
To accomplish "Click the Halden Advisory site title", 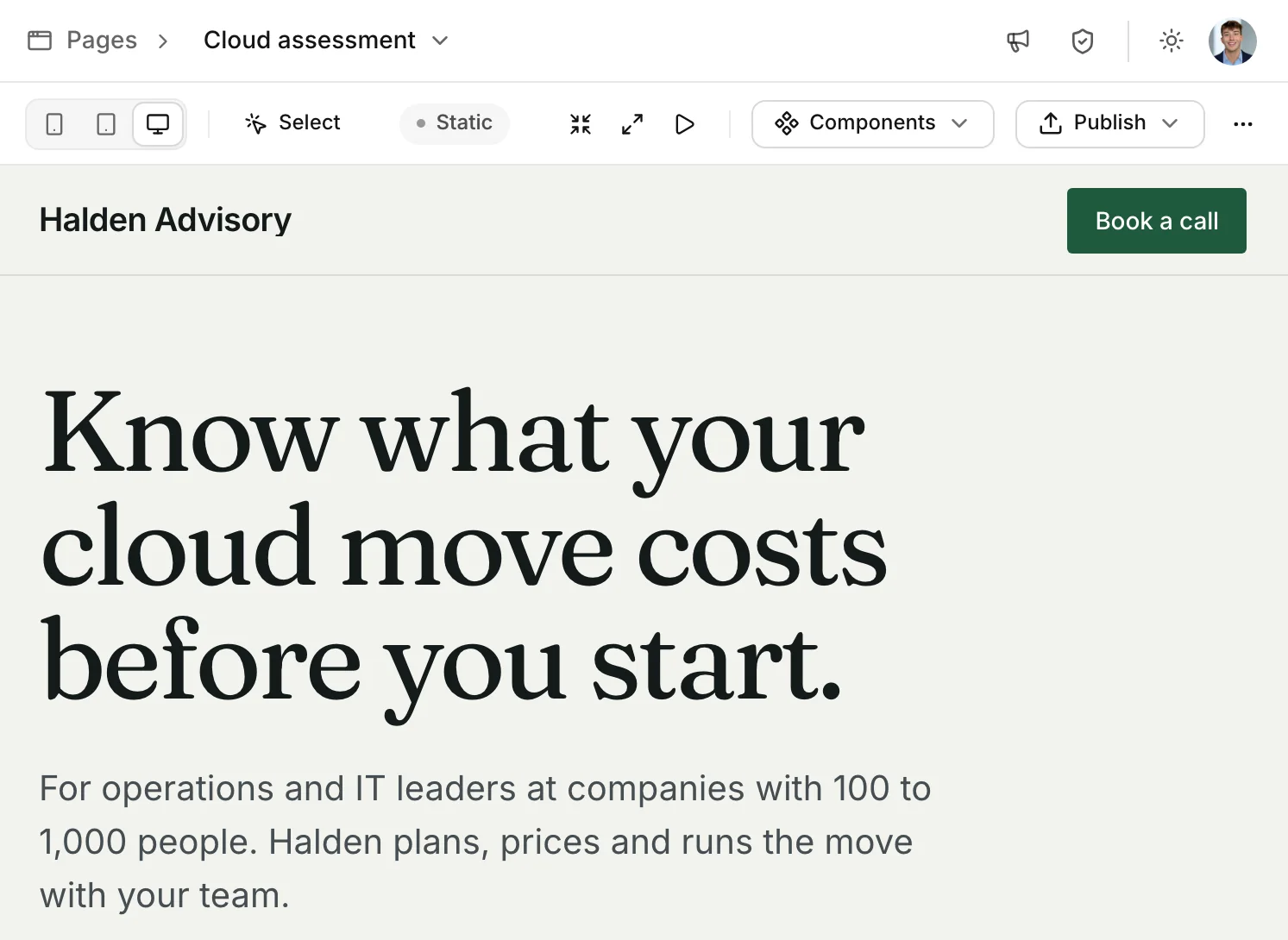I will tap(166, 220).
